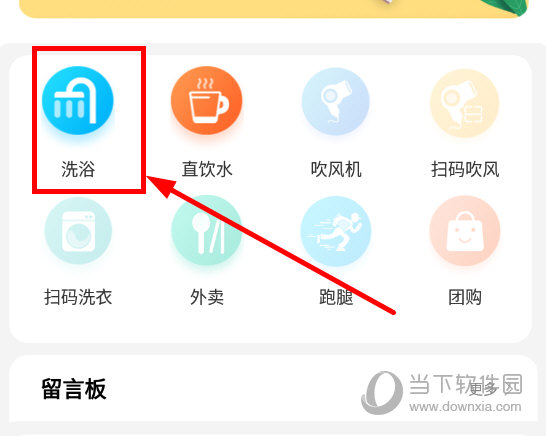Open the yellow 扫码吹风 icon
This screenshot has height=436, width=546.
(x=465, y=103)
